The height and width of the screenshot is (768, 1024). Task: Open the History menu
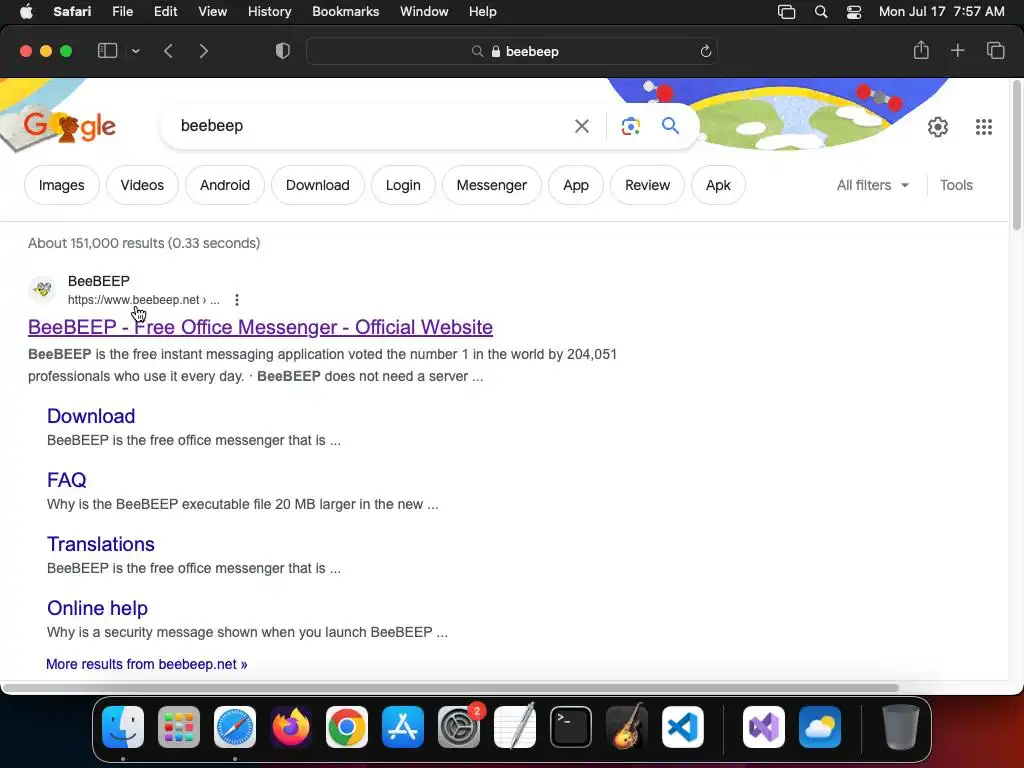[x=269, y=12]
